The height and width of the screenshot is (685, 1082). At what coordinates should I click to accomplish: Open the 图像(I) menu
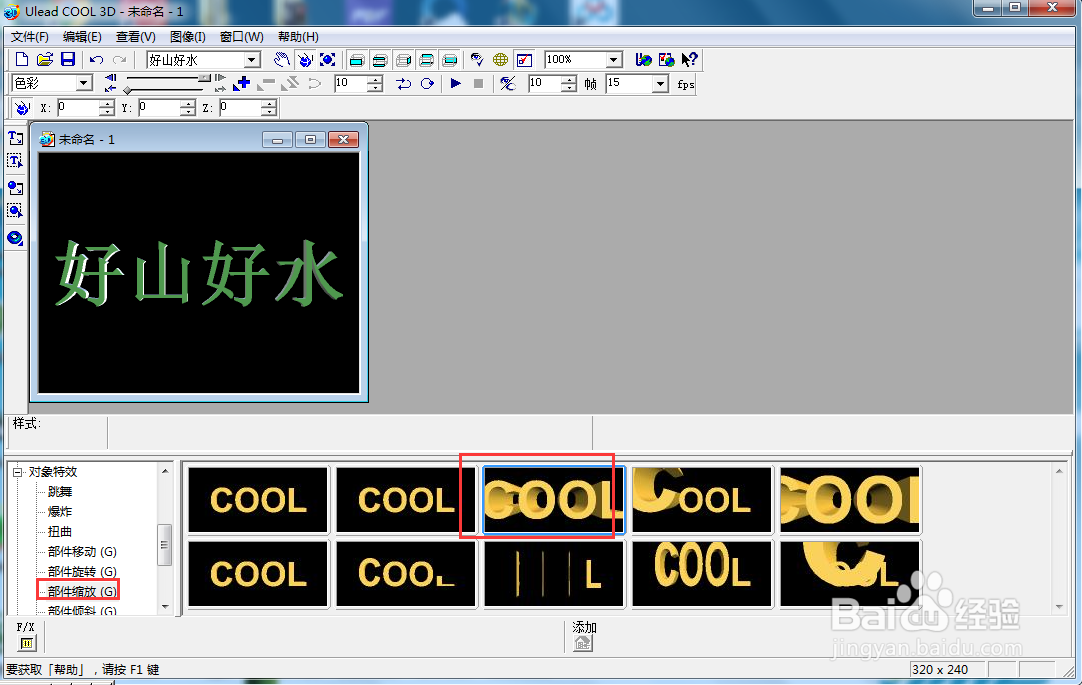tap(188, 37)
